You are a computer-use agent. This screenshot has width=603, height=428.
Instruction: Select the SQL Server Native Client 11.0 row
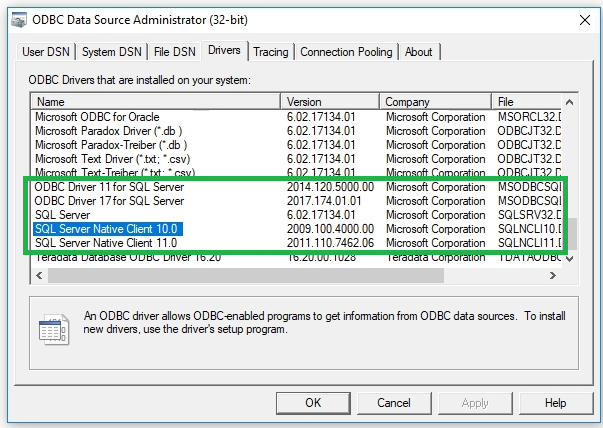tap(105, 243)
